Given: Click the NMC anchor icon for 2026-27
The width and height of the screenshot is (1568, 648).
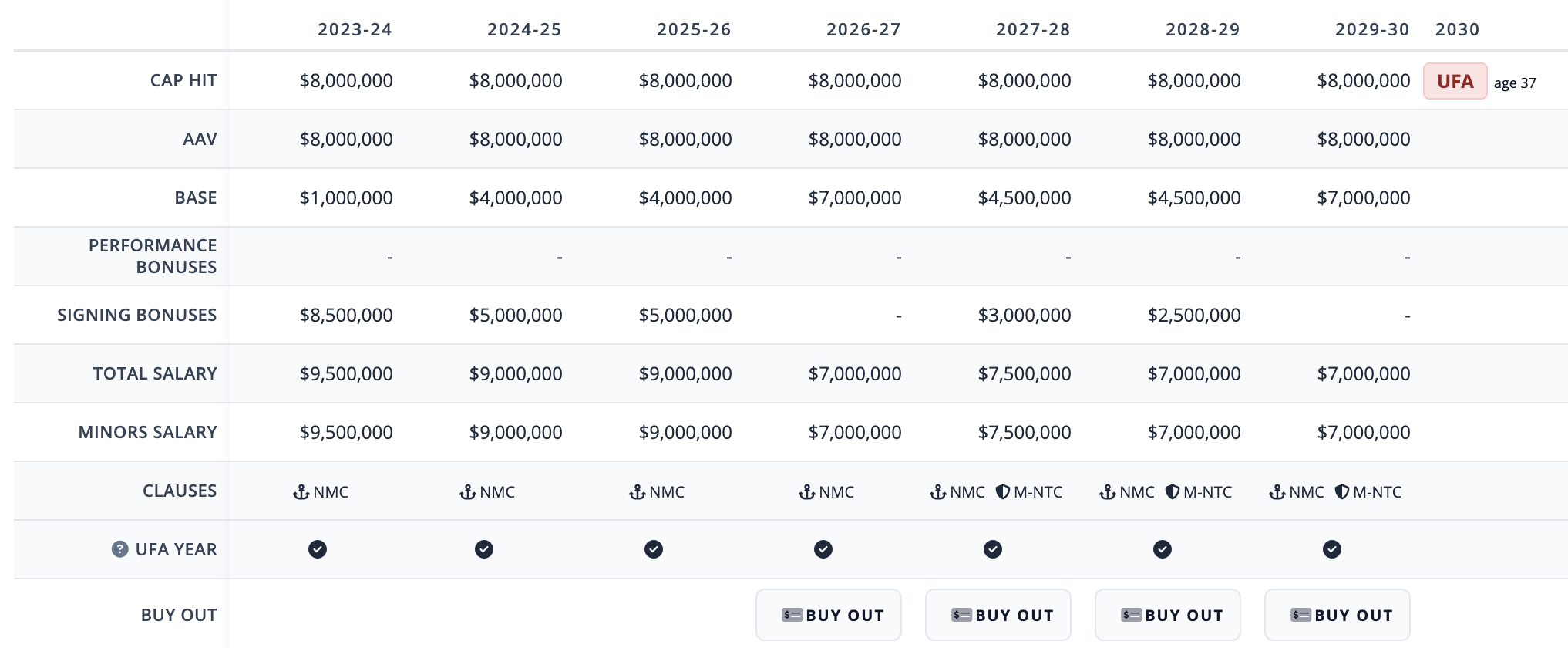Looking at the screenshot, I should pyautogui.click(x=807, y=492).
